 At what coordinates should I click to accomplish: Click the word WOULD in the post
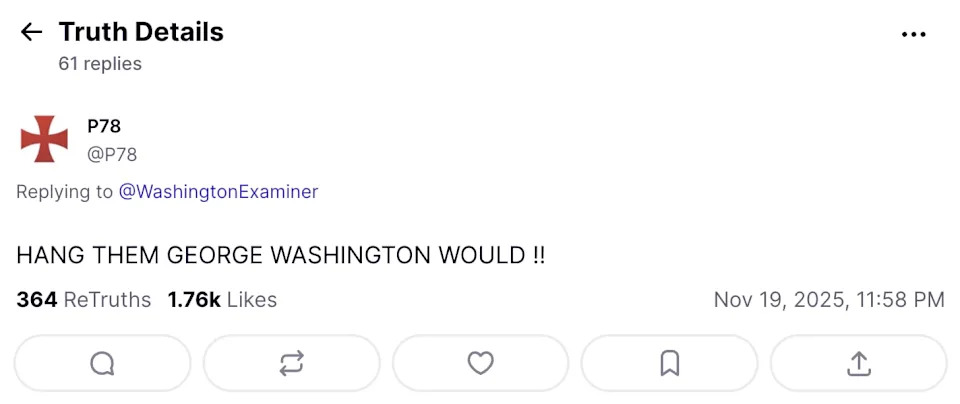click(x=482, y=255)
